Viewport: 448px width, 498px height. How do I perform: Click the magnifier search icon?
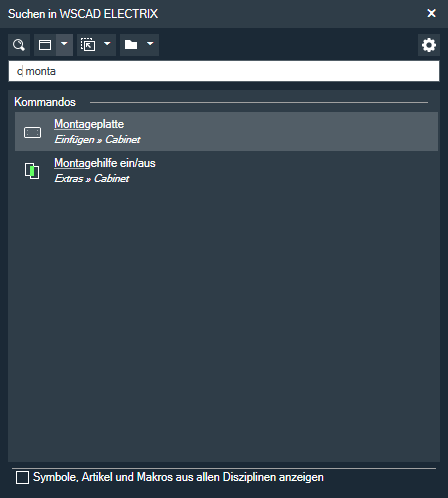pos(19,45)
